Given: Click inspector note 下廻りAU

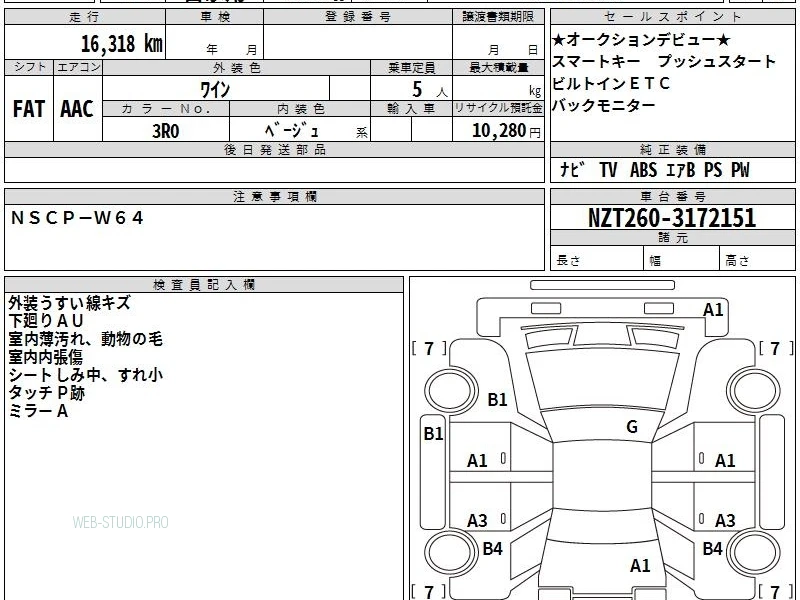Looking at the screenshot, I should [x=46, y=321].
